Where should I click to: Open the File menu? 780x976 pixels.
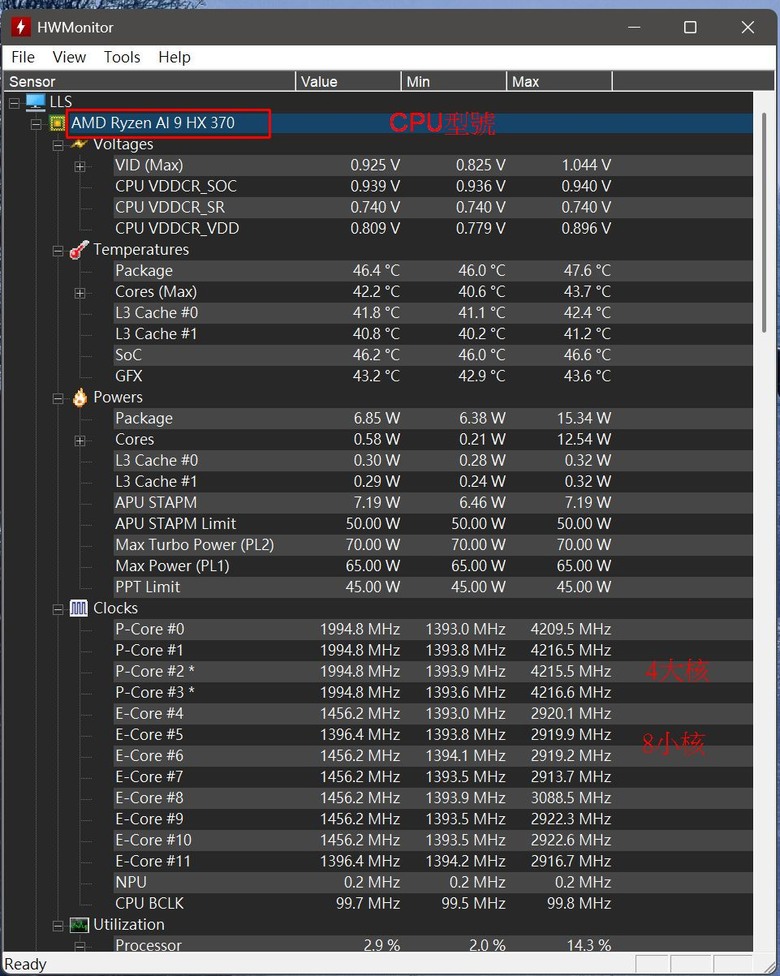(x=23, y=57)
